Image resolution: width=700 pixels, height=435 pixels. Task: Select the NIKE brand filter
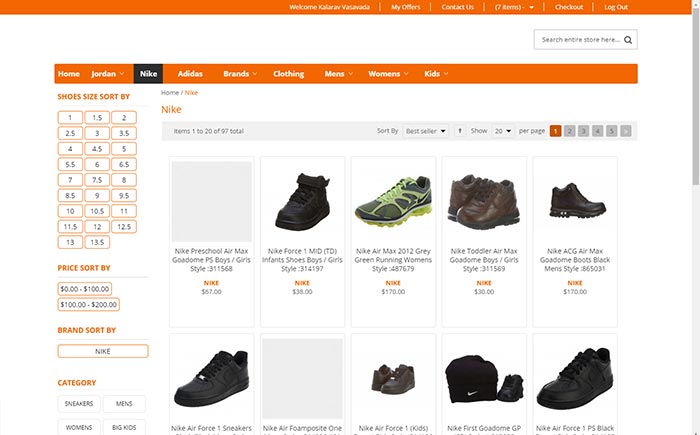[103, 351]
